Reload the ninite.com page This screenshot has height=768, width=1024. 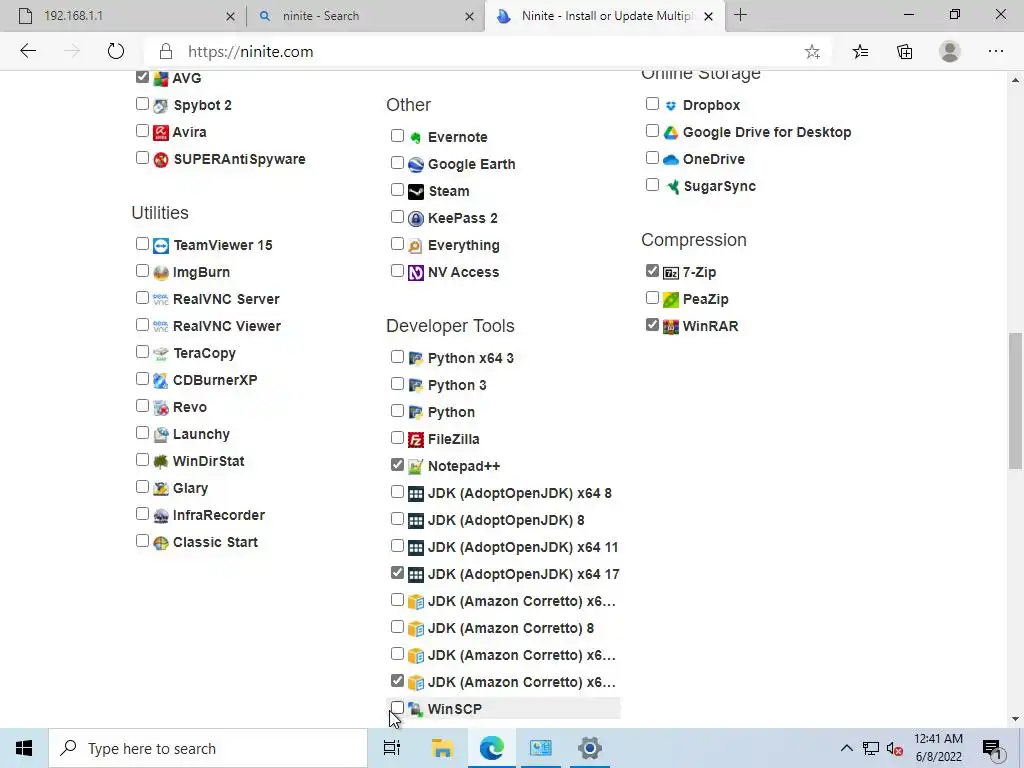[x=116, y=52]
